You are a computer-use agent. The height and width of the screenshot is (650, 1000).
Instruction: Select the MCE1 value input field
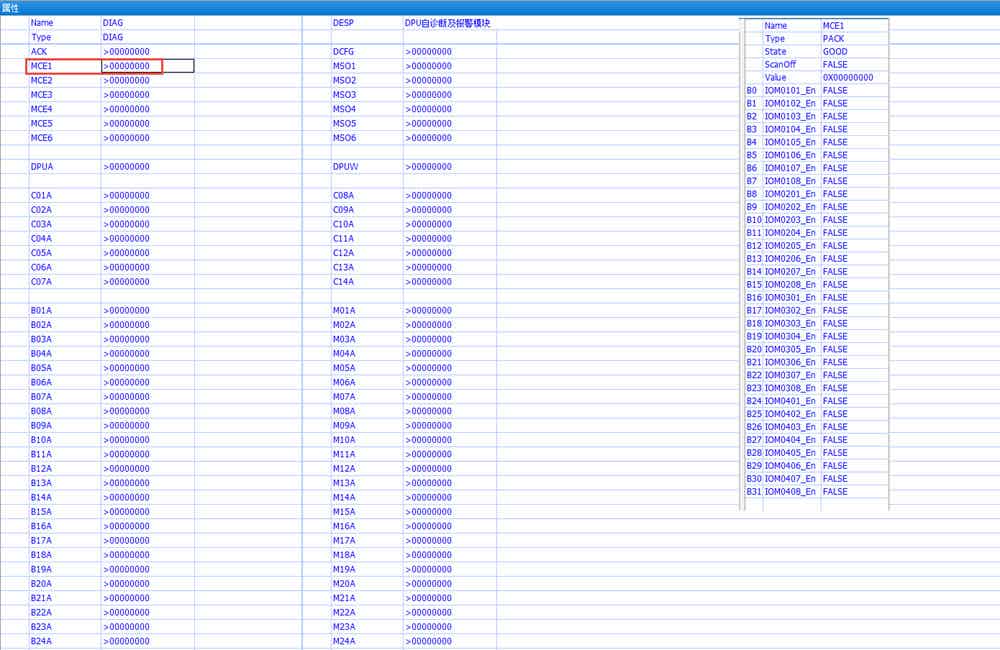147,66
